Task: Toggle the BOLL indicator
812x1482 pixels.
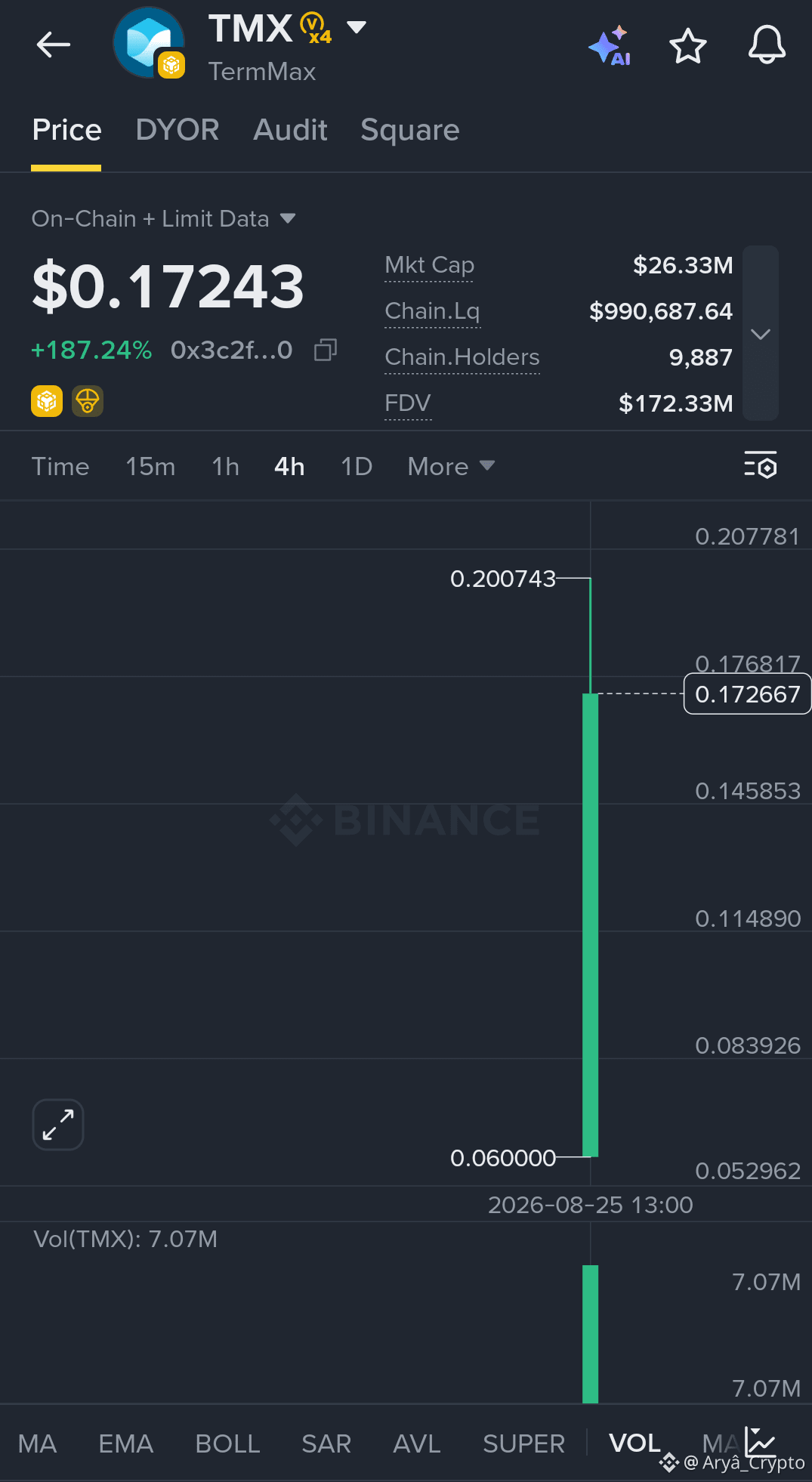Action: tap(227, 1443)
